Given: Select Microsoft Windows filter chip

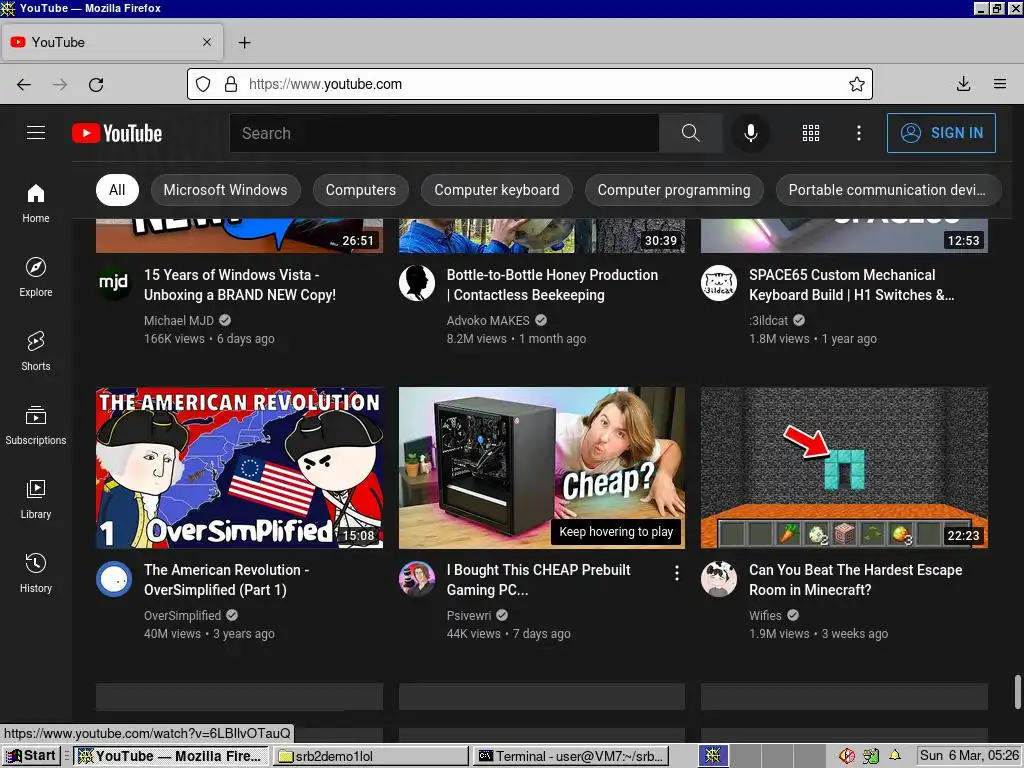Looking at the screenshot, I should tap(225, 190).
